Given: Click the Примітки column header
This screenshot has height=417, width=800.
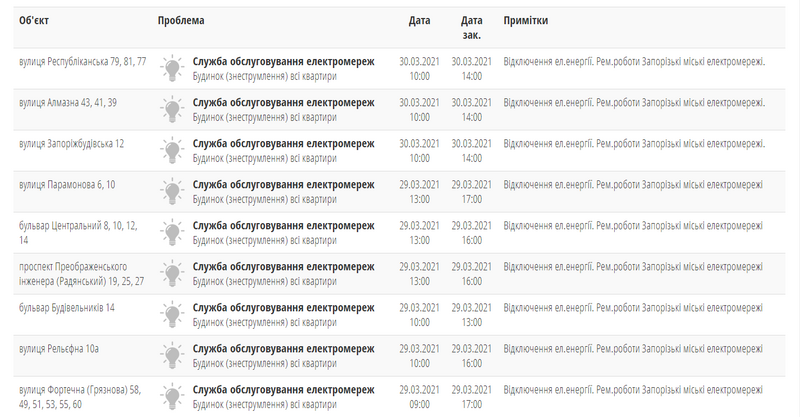Looking at the screenshot, I should tap(526, 21).
